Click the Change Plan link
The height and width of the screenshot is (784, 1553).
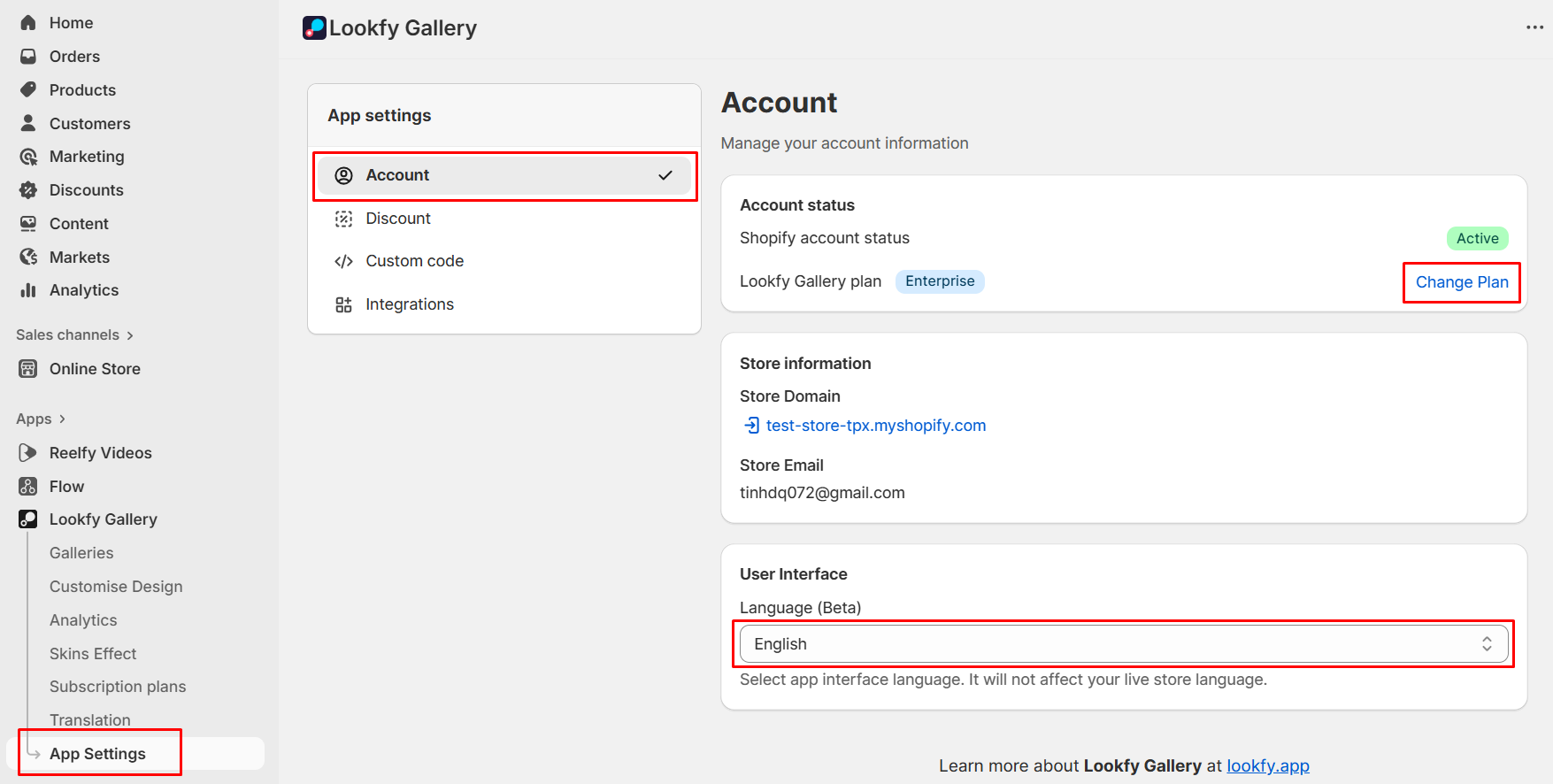[1461, 282]
